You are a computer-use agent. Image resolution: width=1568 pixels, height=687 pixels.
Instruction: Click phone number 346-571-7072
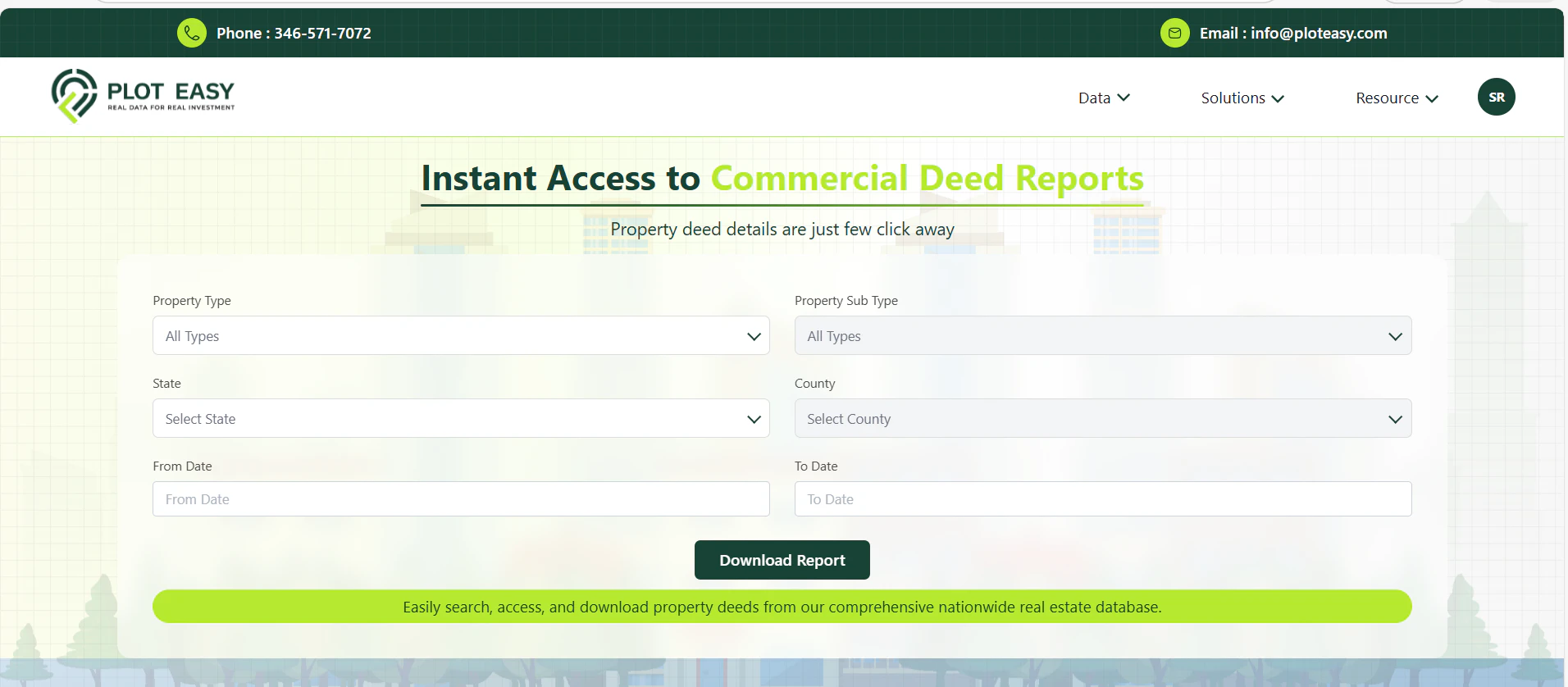pos(322,33)
